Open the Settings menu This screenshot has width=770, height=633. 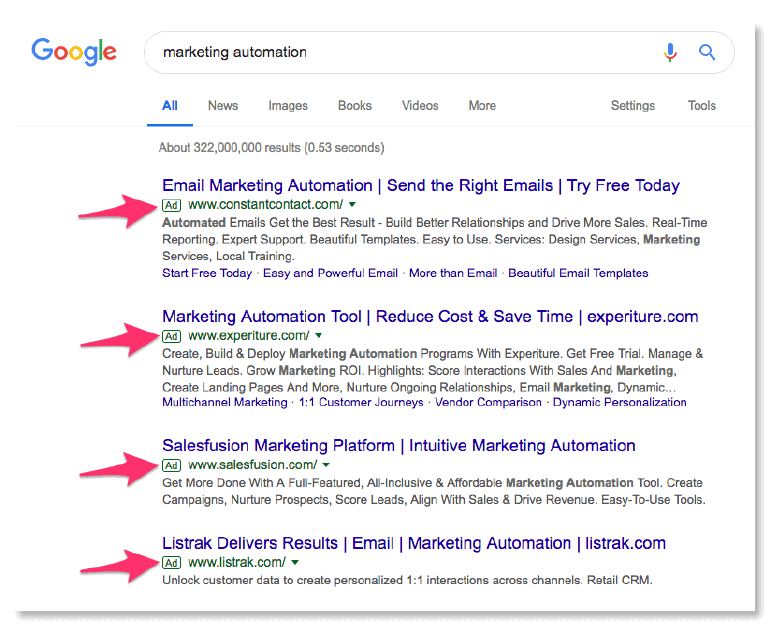pos(632,106)
